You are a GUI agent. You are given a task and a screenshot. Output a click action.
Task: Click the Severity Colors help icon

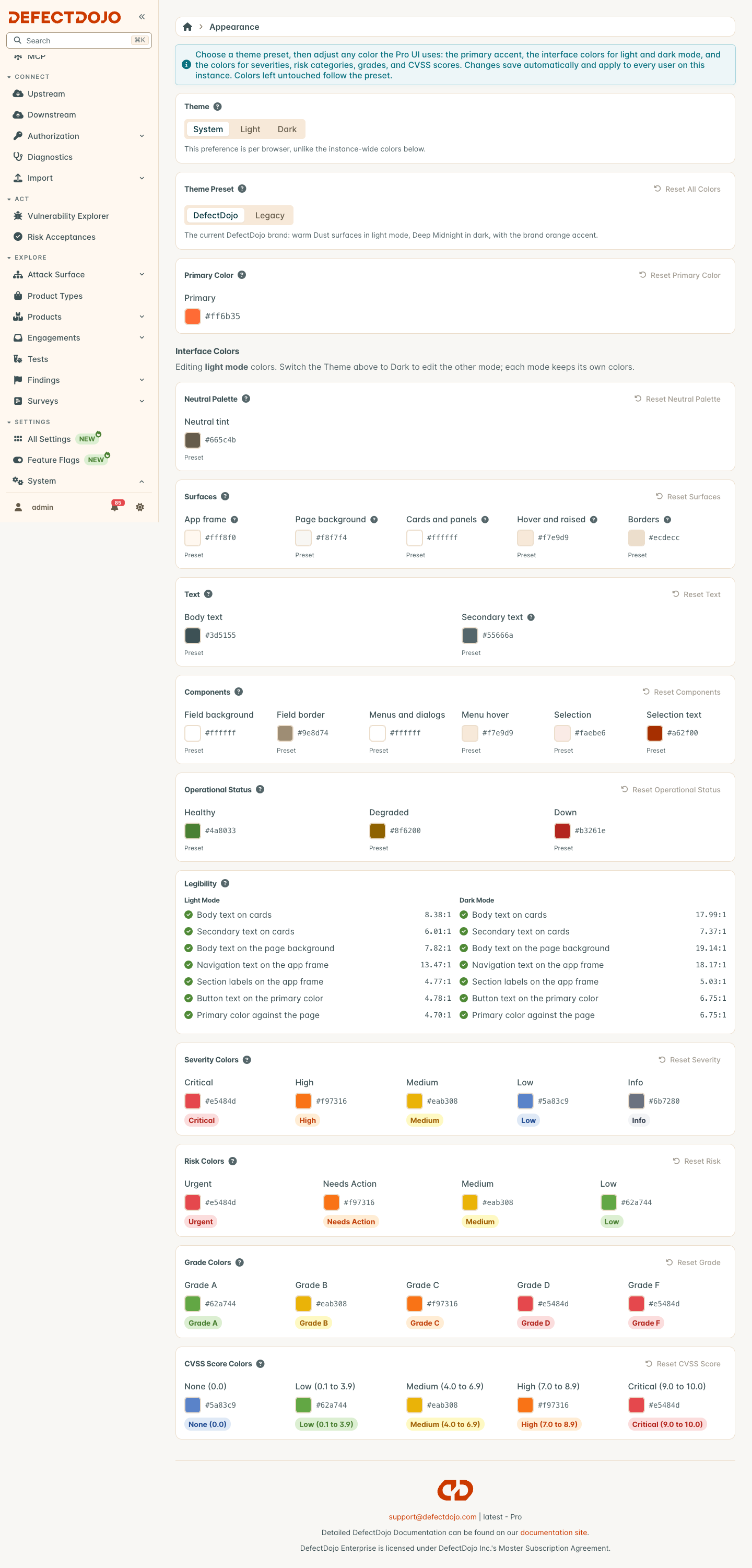pos(247,1060)
